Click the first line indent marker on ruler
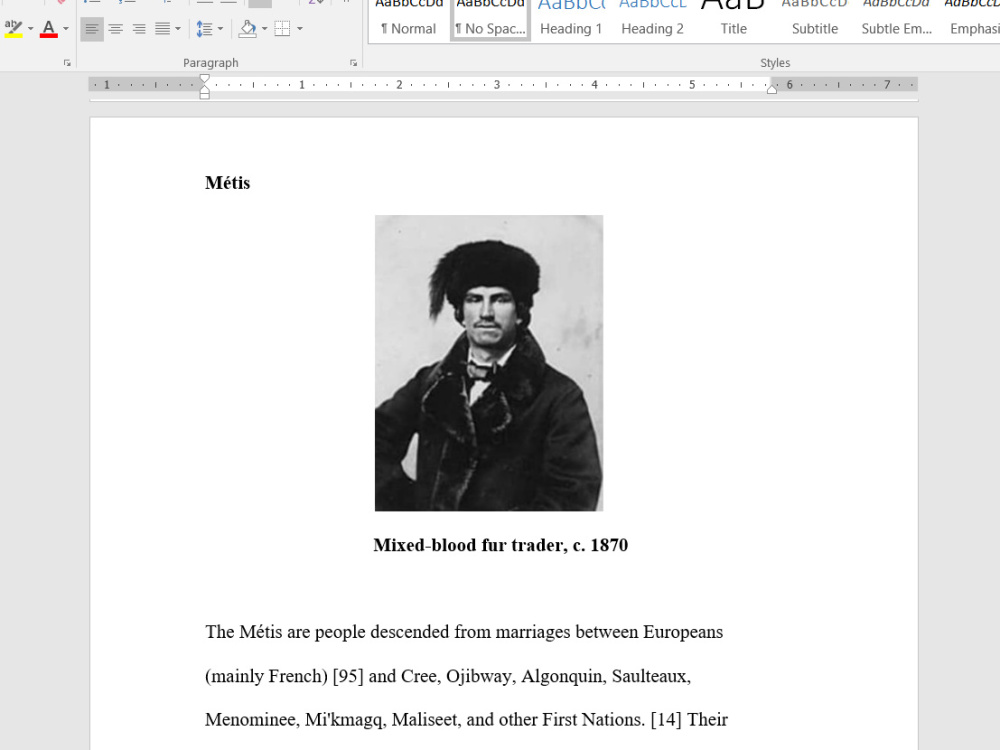1000x750 pixels. coord(205,79)
